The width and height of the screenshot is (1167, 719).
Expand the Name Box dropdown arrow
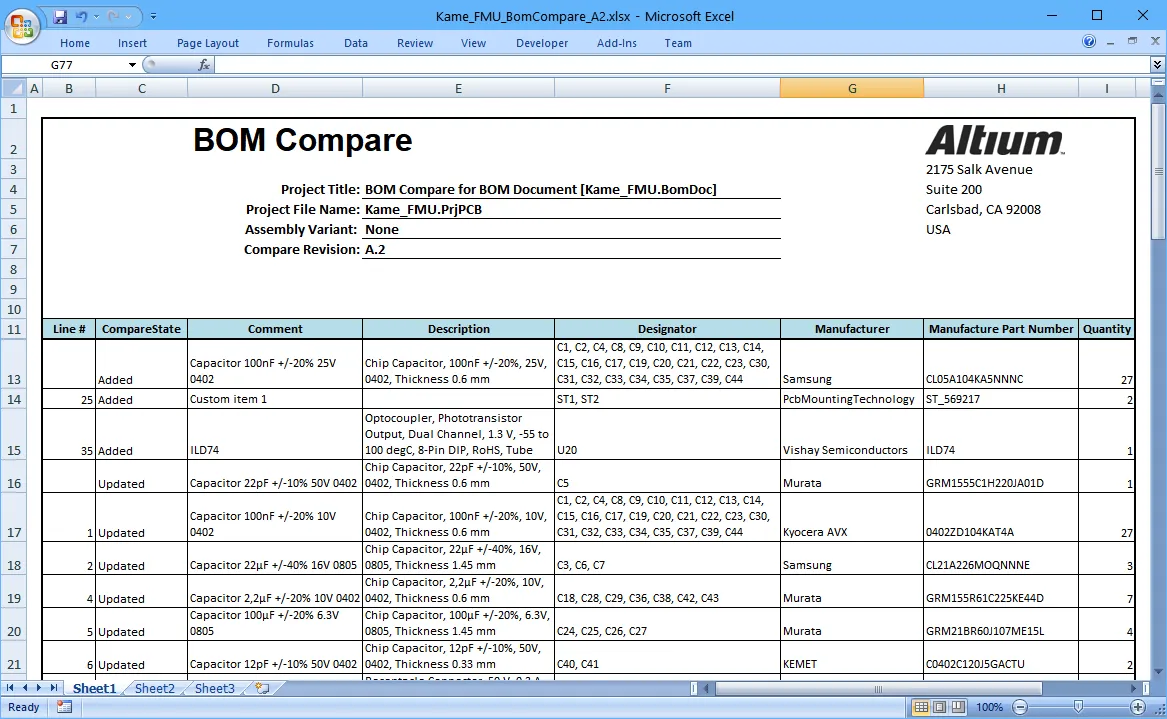(x=132, y=65)
